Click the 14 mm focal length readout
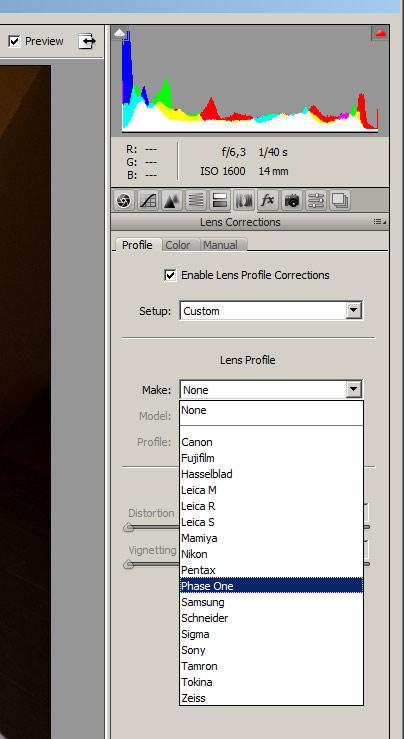The image size is (404, 739). pos(273,171)
